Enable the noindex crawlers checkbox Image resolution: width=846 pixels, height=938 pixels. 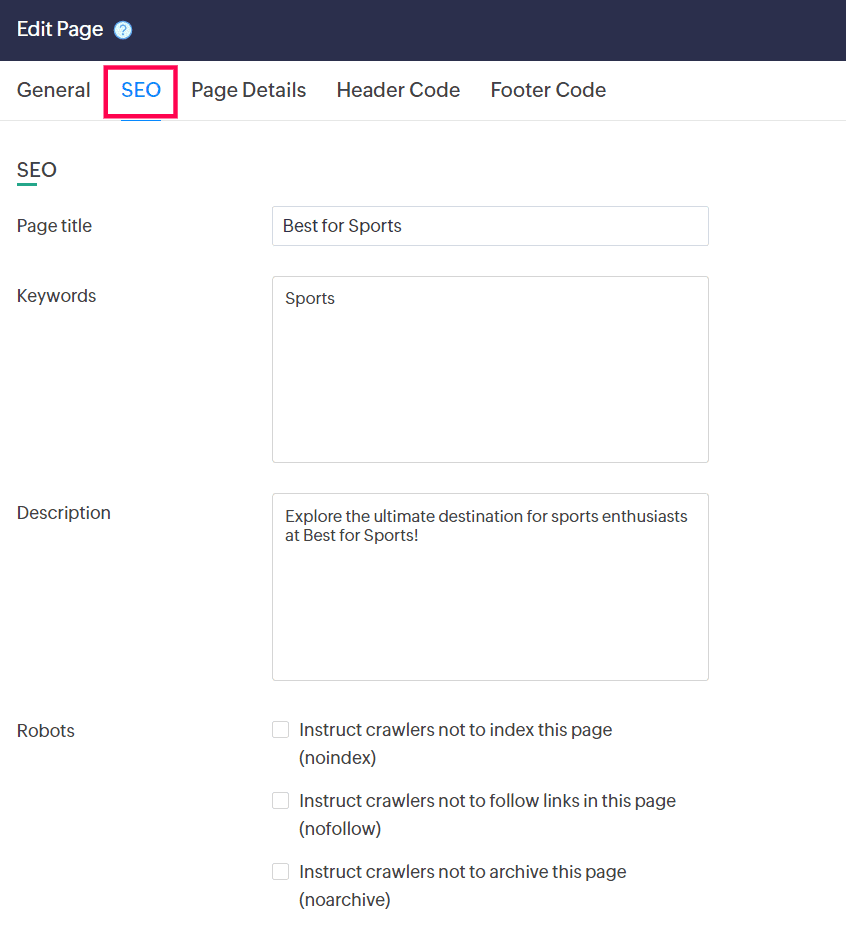click(x=281, y=730)
